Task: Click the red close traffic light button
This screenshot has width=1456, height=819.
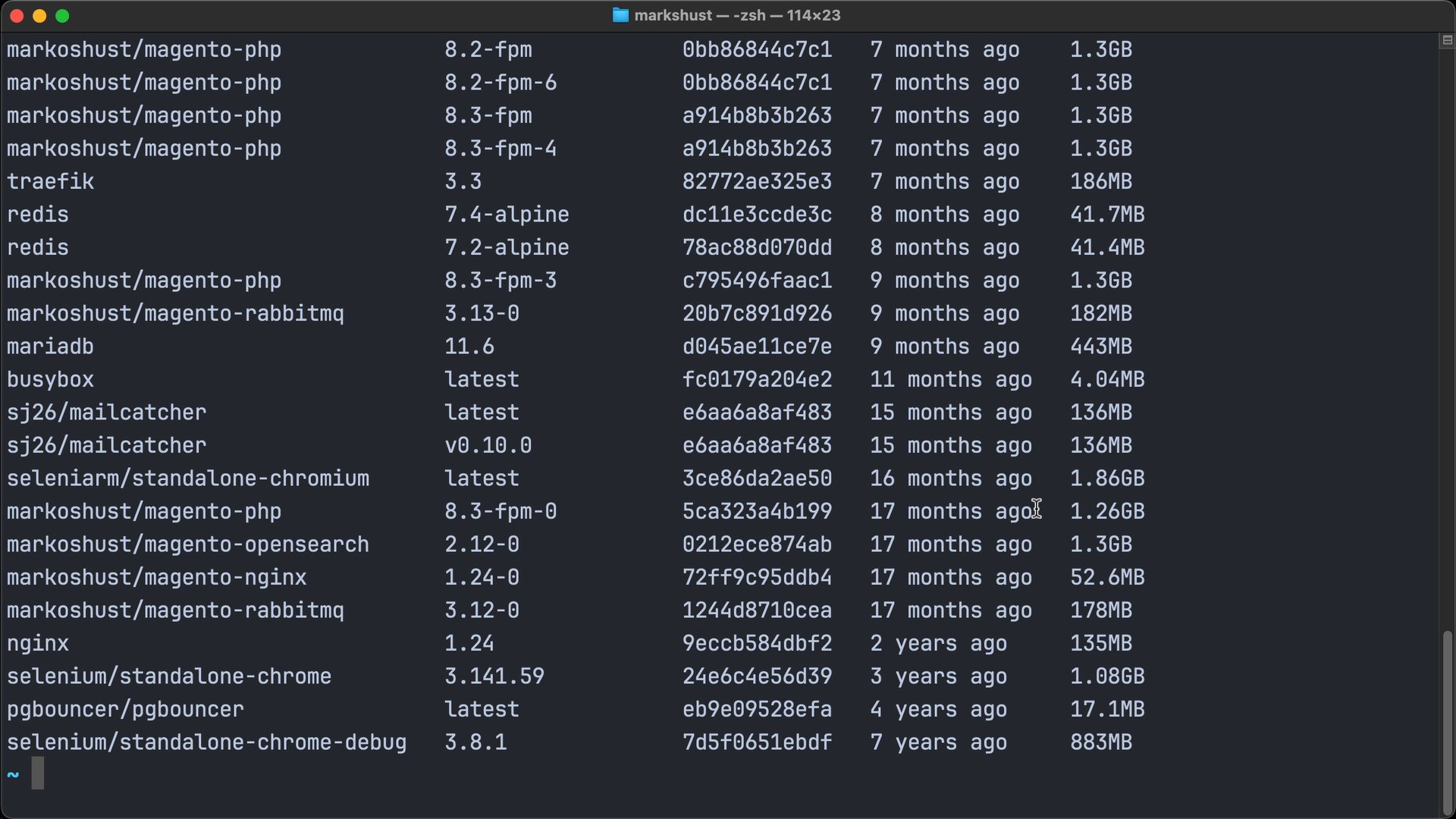Action: 15,14
